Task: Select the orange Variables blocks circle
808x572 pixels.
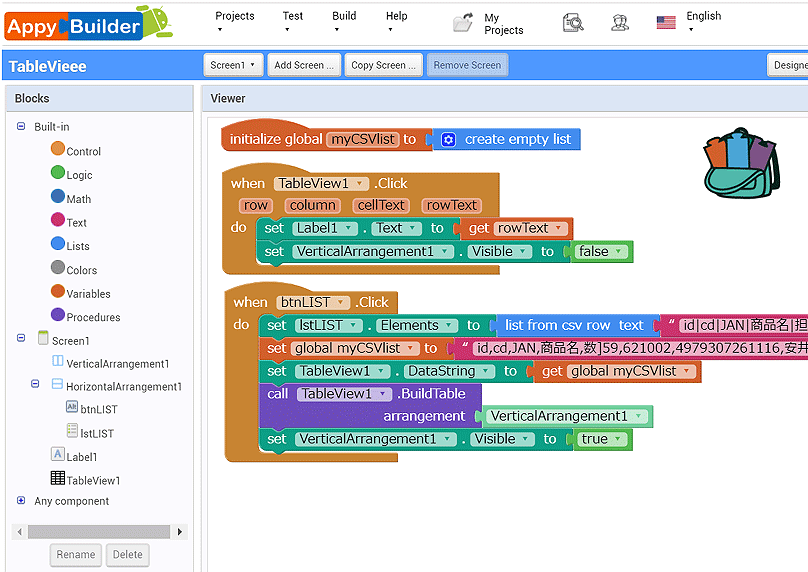Action: [58, 291]
